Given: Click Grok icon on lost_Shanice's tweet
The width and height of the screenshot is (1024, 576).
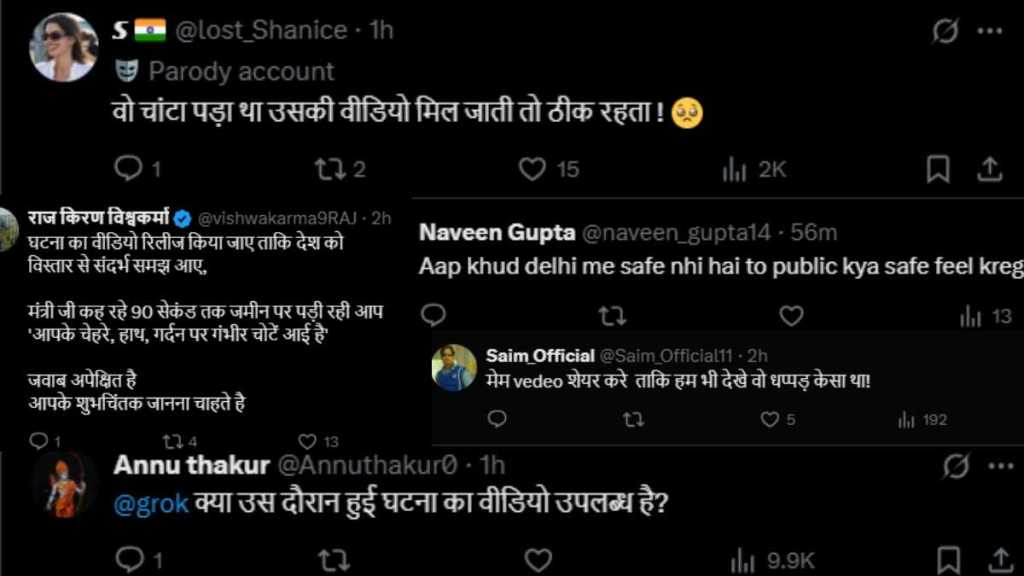Looking at the screenshot, I should tap(945, 31).
